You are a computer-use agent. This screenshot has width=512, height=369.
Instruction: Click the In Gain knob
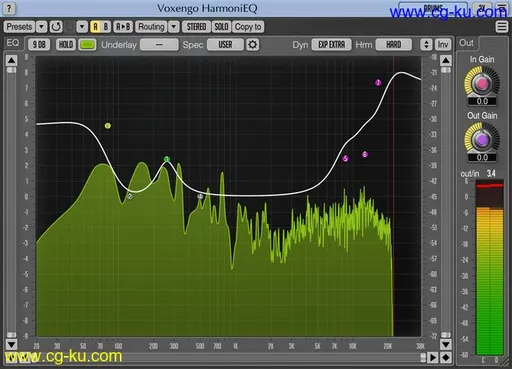point(482,83)
